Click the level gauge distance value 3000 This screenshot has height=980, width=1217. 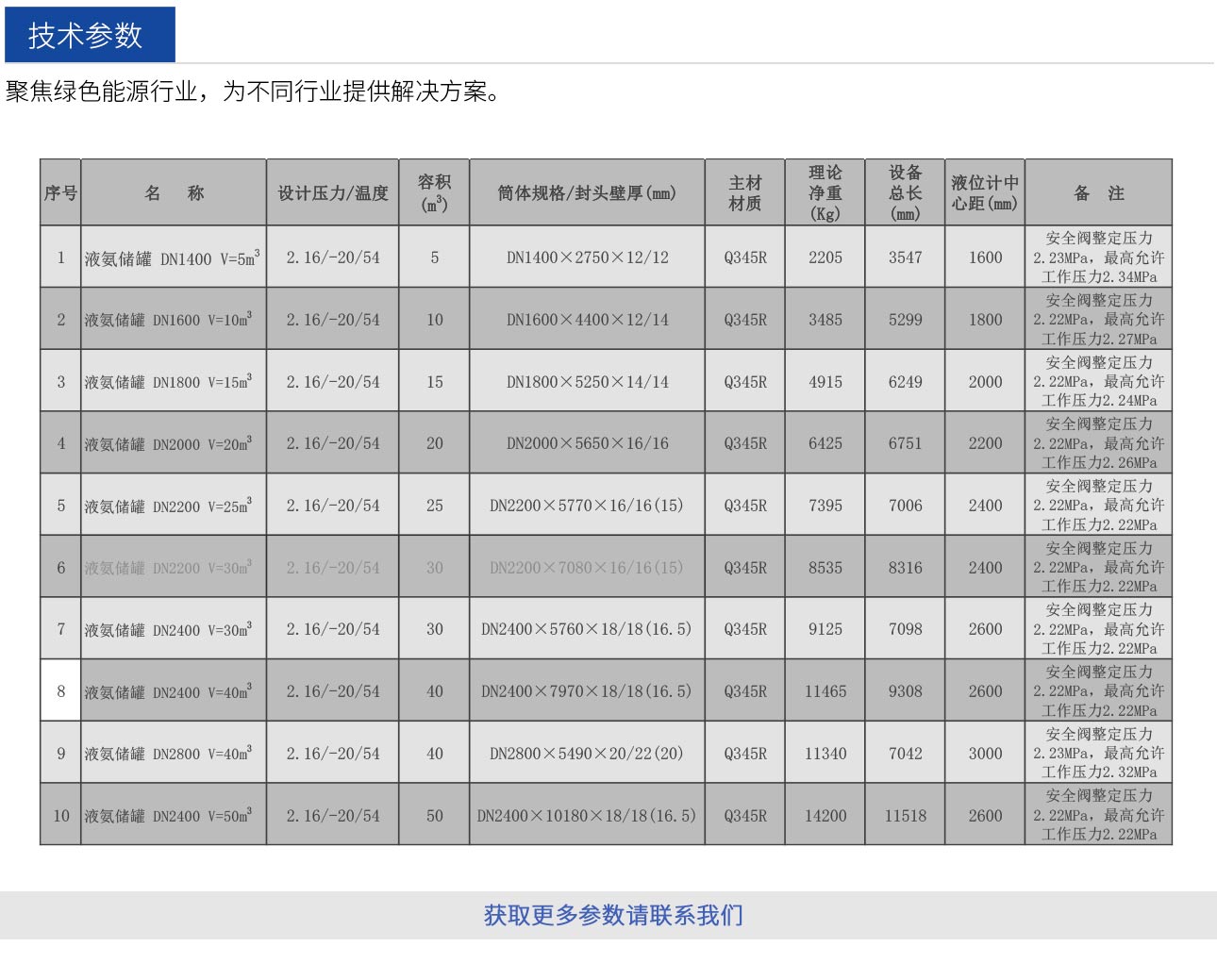tap(985, 754)
